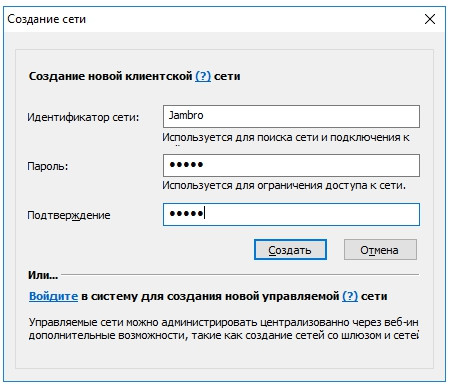Image resolution: width=450 pixels, height=385 pixels.
Task: Click the Подтверждение label
Action: (69, 215)
